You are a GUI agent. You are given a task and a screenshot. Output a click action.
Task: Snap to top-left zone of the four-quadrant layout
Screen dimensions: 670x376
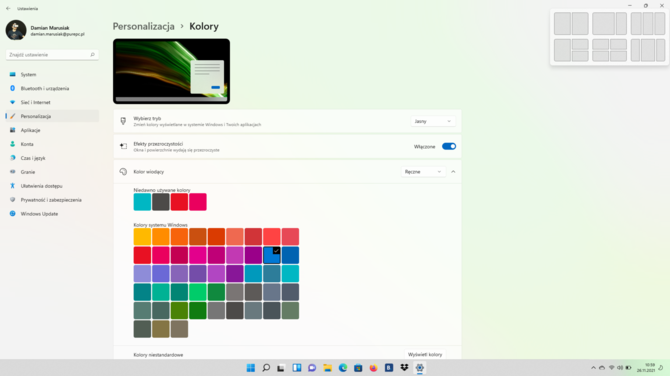click(x=600, y=44)
